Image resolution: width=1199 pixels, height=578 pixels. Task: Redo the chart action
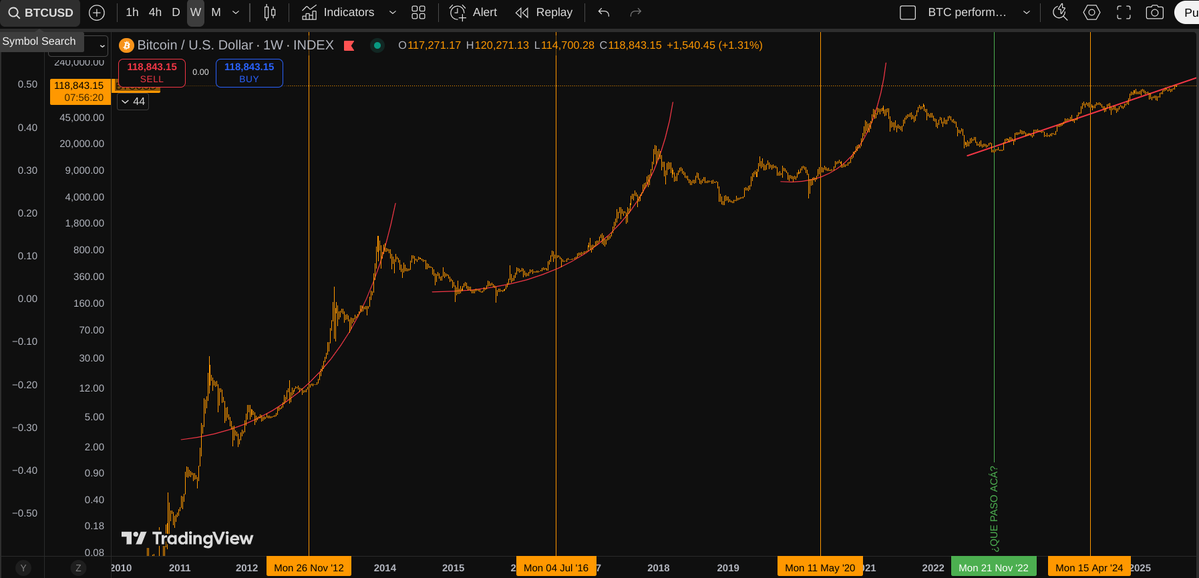(635, 12)
